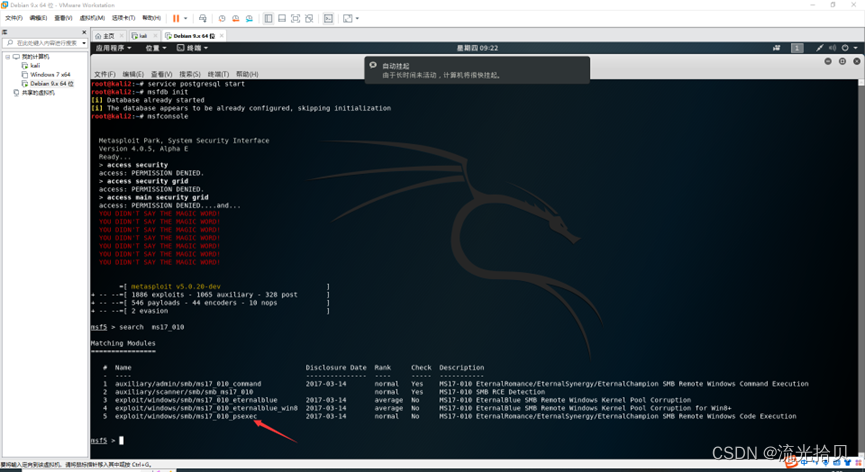Screen dimensions: 865x472
Task: Click the guest top bar pen icon
Action: point(820,48)
